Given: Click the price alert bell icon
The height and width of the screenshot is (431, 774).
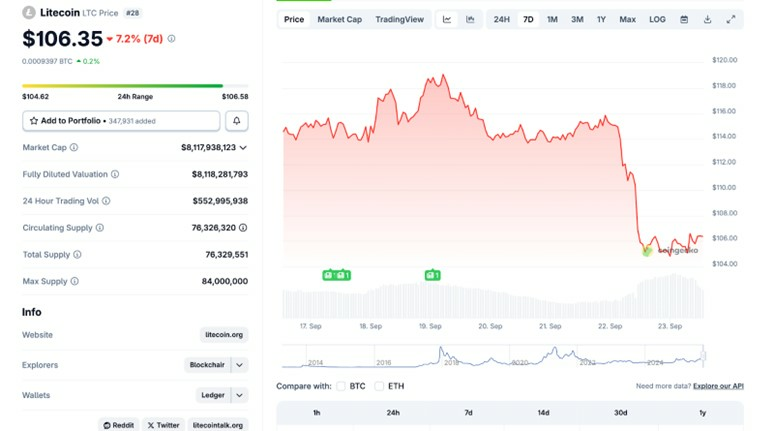Looking at the screenshot, I should [237, 121].
